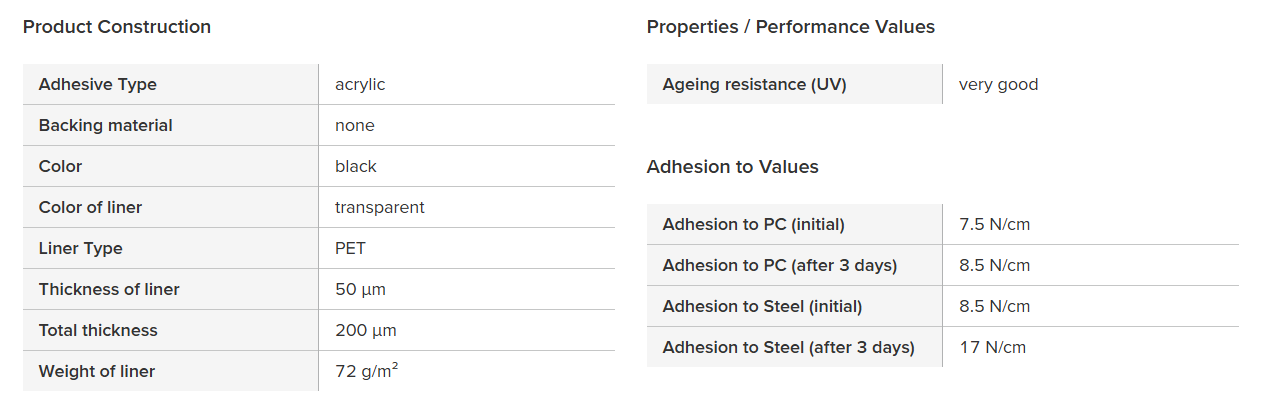Select the Adhesive Type row label

tap(97, 84)
